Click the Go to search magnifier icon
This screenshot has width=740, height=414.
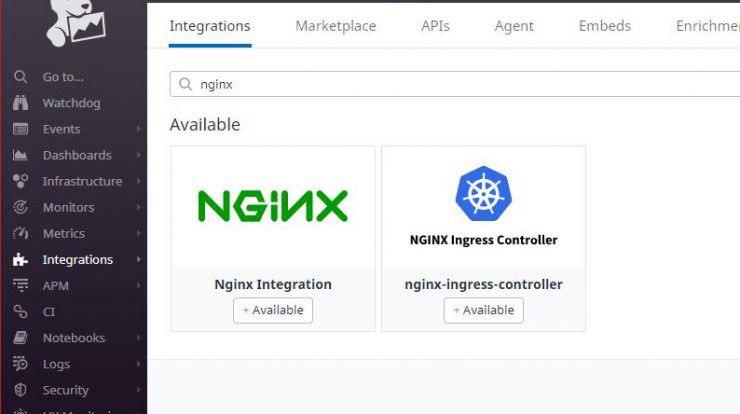(x=20, y=76)
